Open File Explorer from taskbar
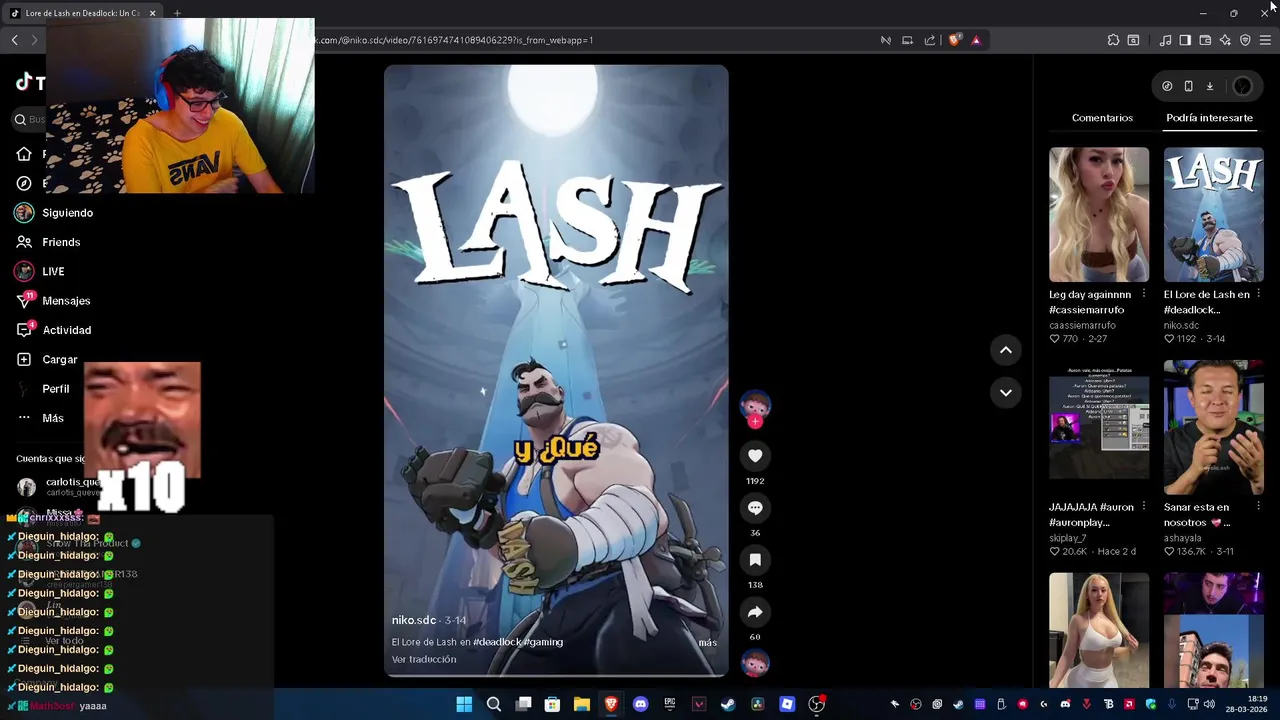Screen dimensions: 1280x720 pyautogui.click(x=582, y=704)
